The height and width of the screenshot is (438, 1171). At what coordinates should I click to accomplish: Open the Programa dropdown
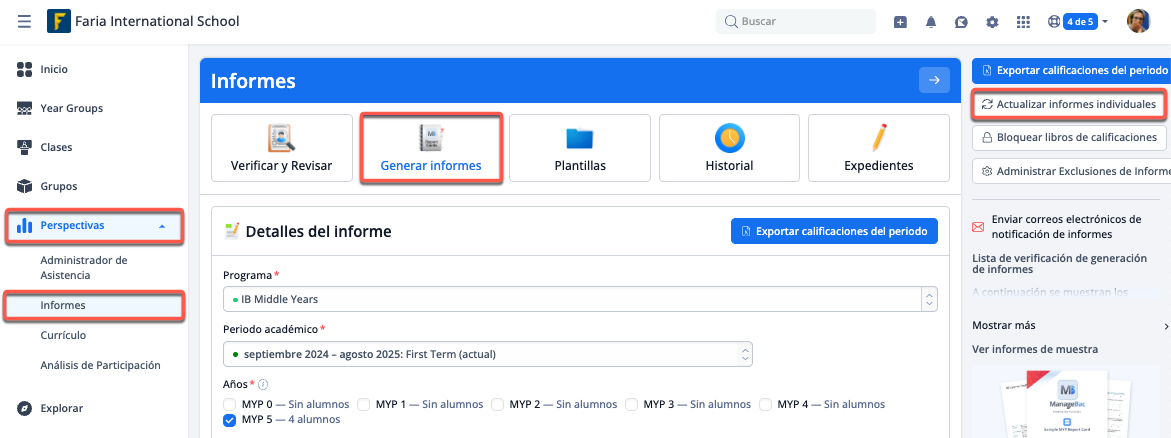coord(579,299)
